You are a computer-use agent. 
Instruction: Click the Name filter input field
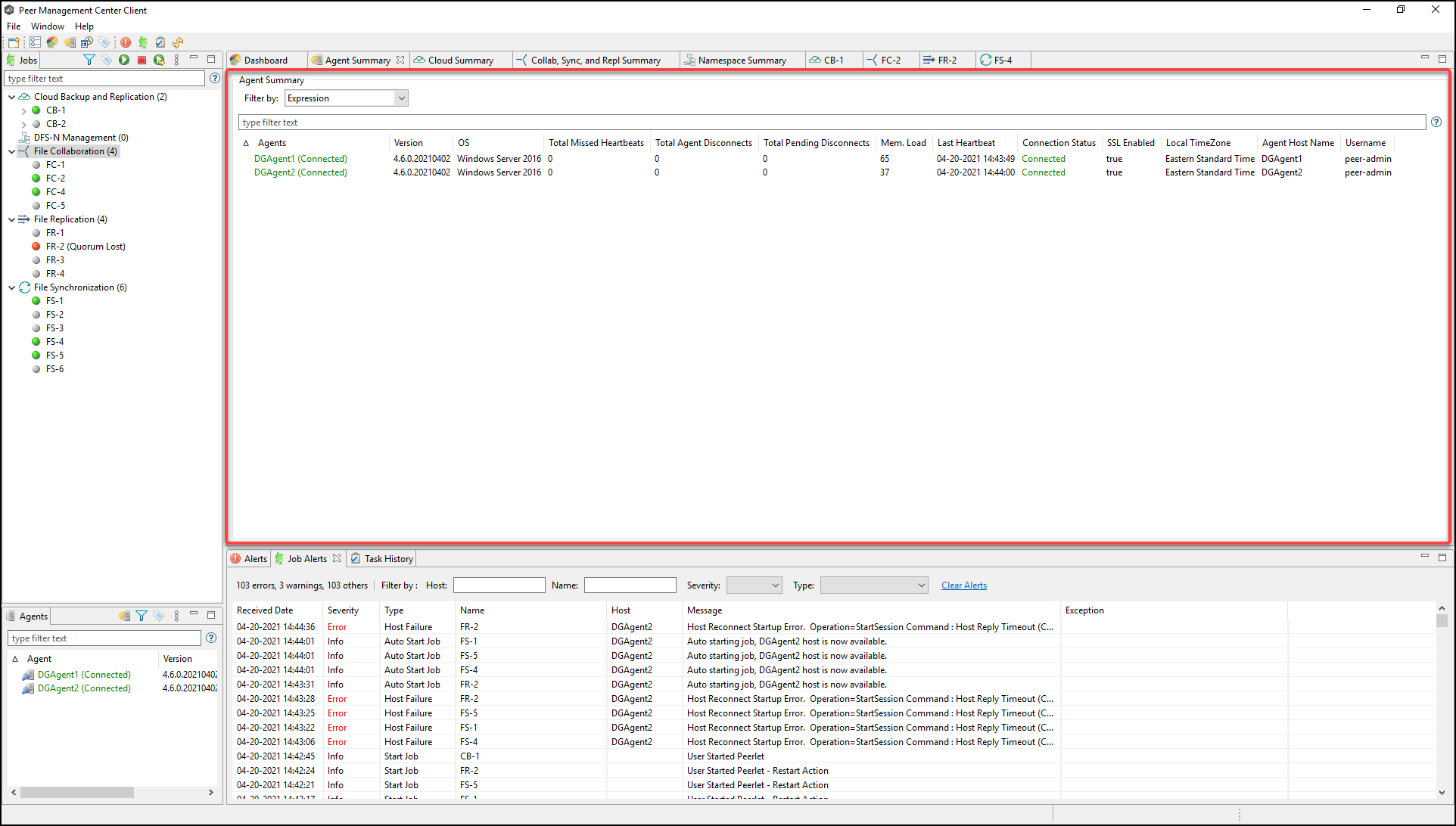tap(630, 585)
